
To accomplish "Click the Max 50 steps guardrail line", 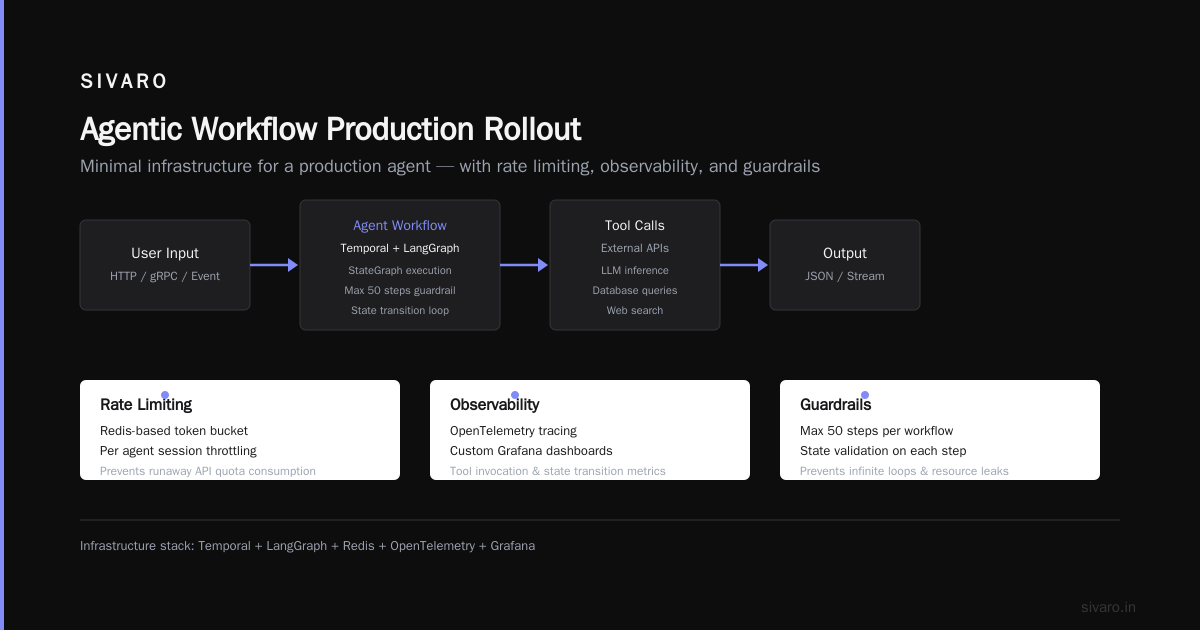I will click(x=400, y=290).
